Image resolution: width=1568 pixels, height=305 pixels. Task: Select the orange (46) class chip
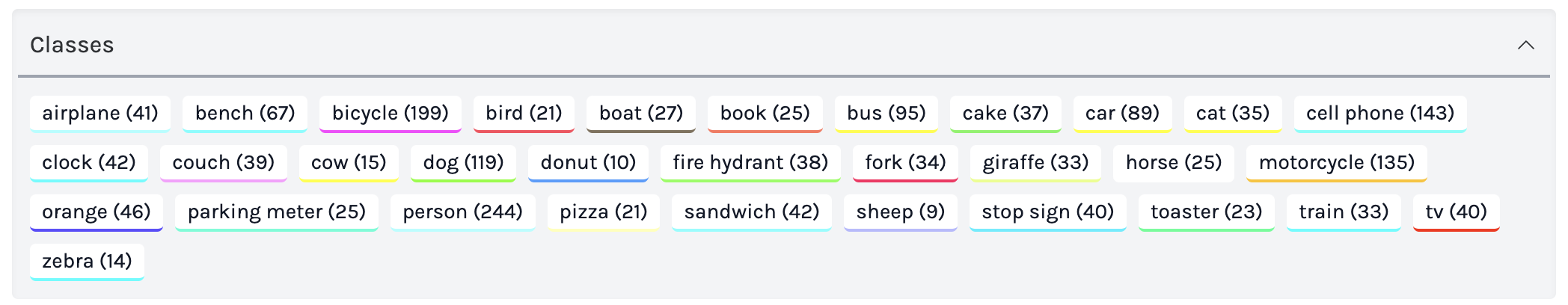tap(97, 212)
